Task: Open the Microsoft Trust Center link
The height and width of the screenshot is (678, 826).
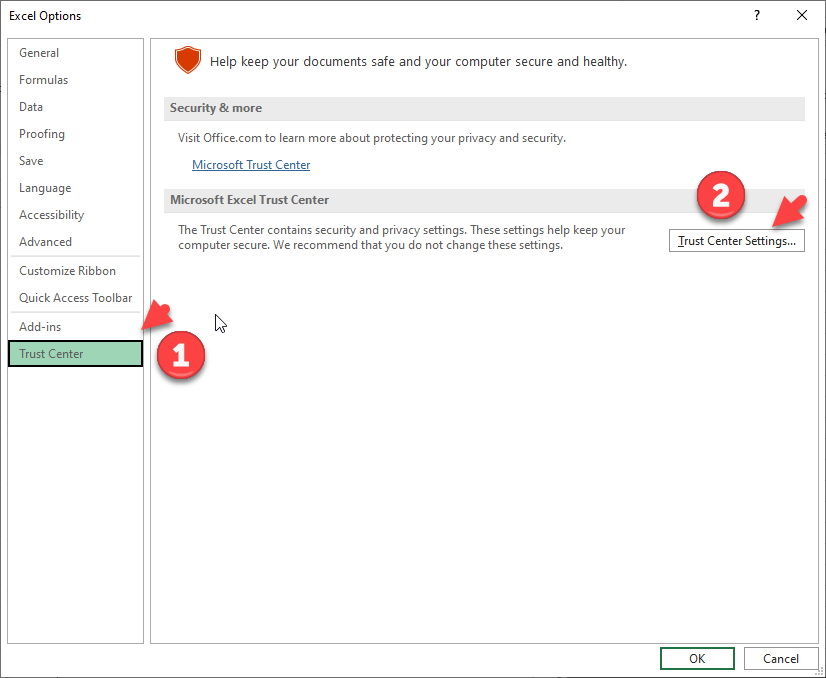Action: 251,165
